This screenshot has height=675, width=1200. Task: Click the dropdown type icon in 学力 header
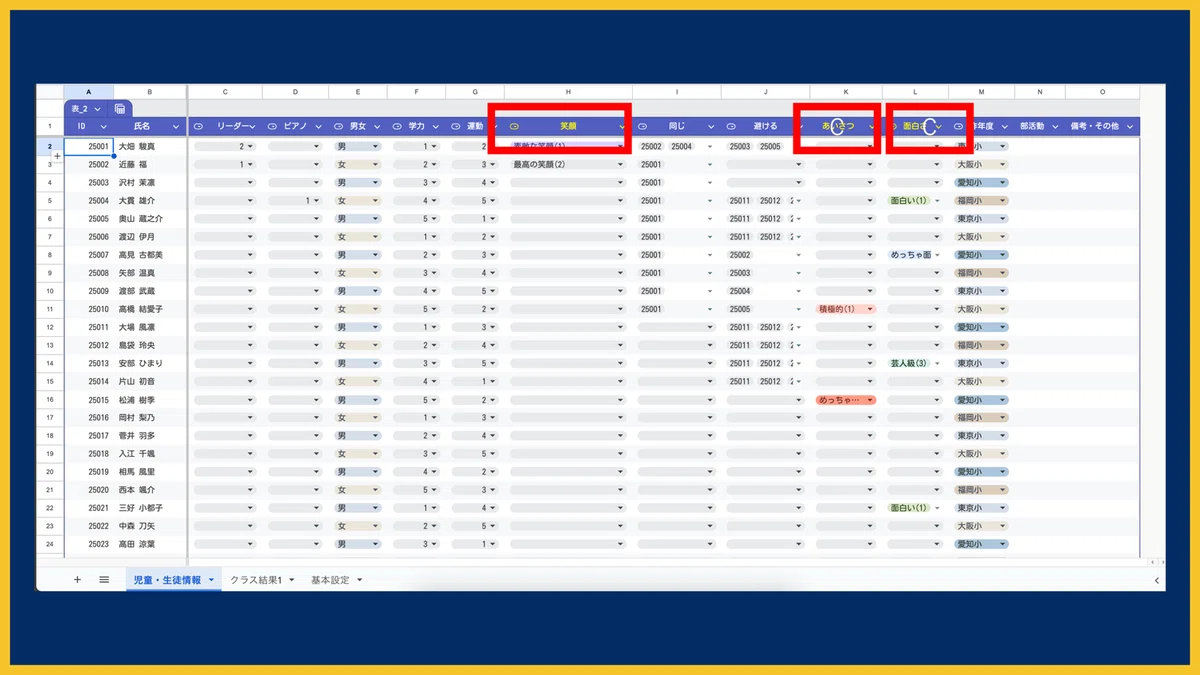tap(397, 127)
